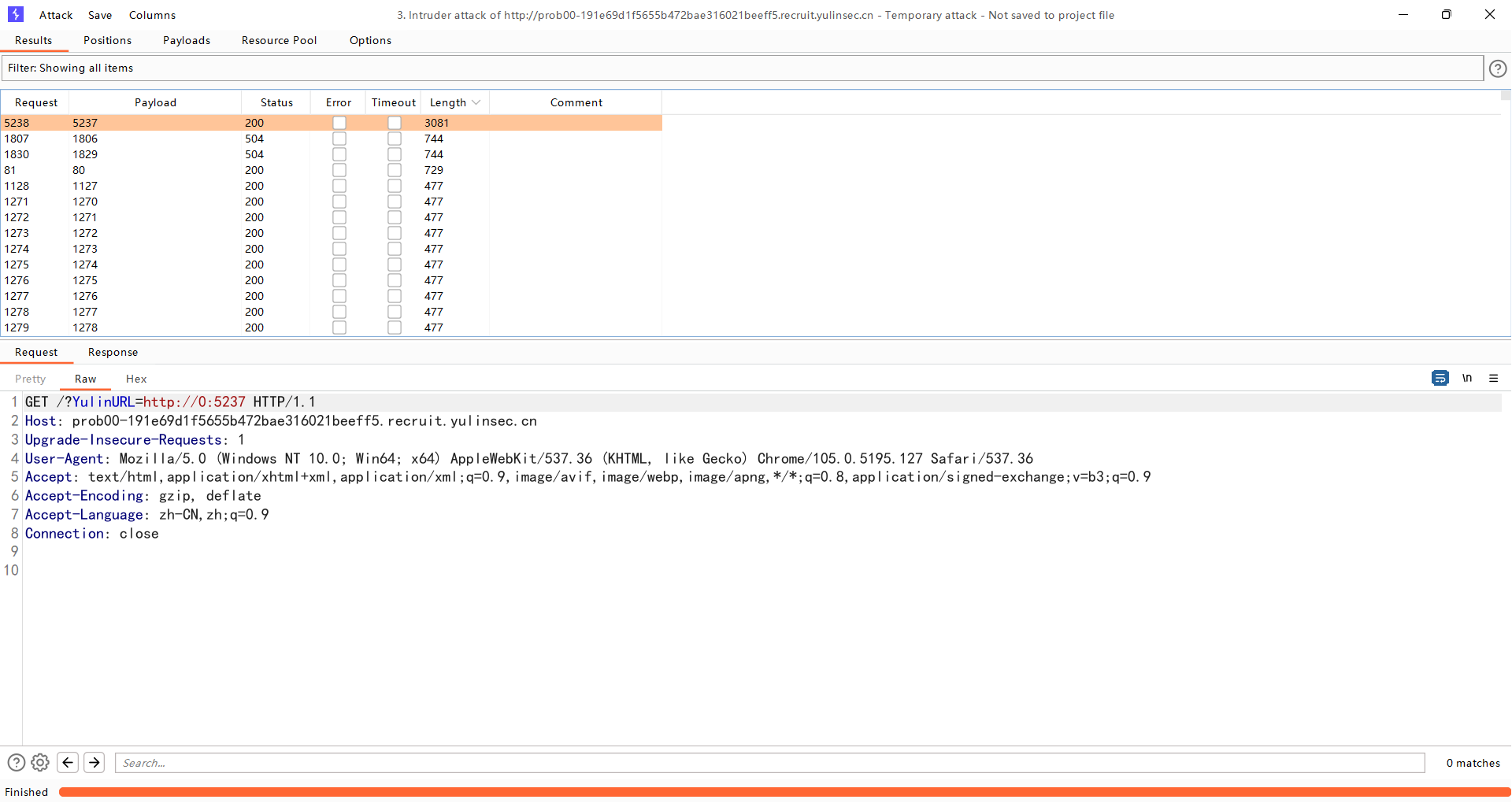Viewport: 1512px width, 803px height.
Task: Select result row with payload 1829
Action: [331, 154]
